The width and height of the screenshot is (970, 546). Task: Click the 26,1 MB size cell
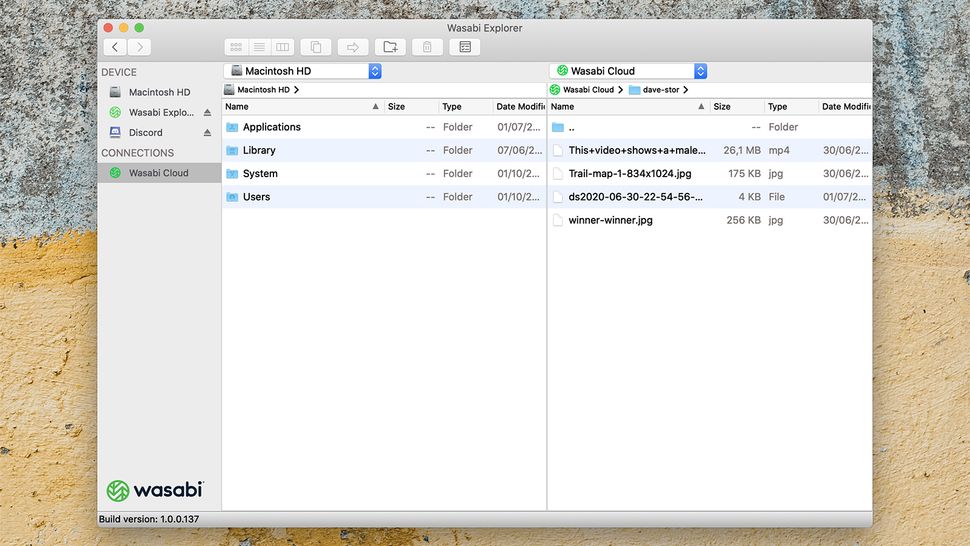coord(742,150)
